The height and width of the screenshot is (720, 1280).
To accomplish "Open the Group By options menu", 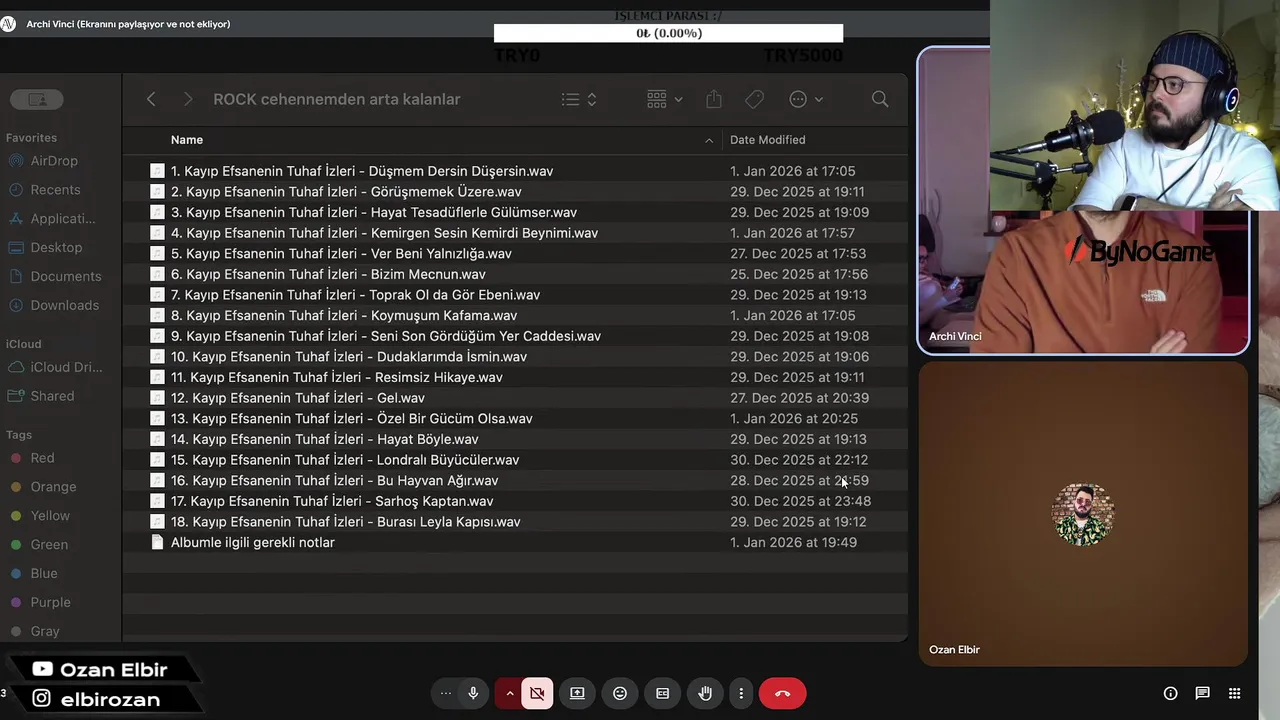I will point(665,99).
